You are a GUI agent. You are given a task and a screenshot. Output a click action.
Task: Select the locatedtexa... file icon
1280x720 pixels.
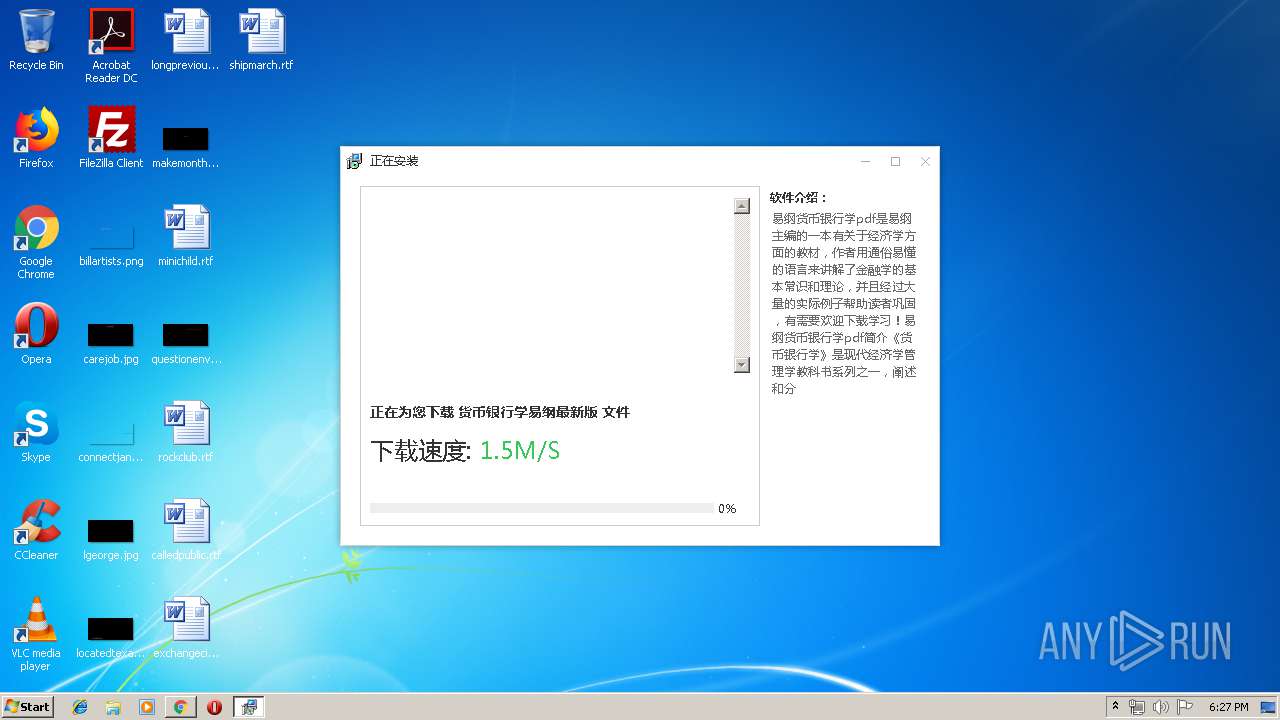click(111, 636)
